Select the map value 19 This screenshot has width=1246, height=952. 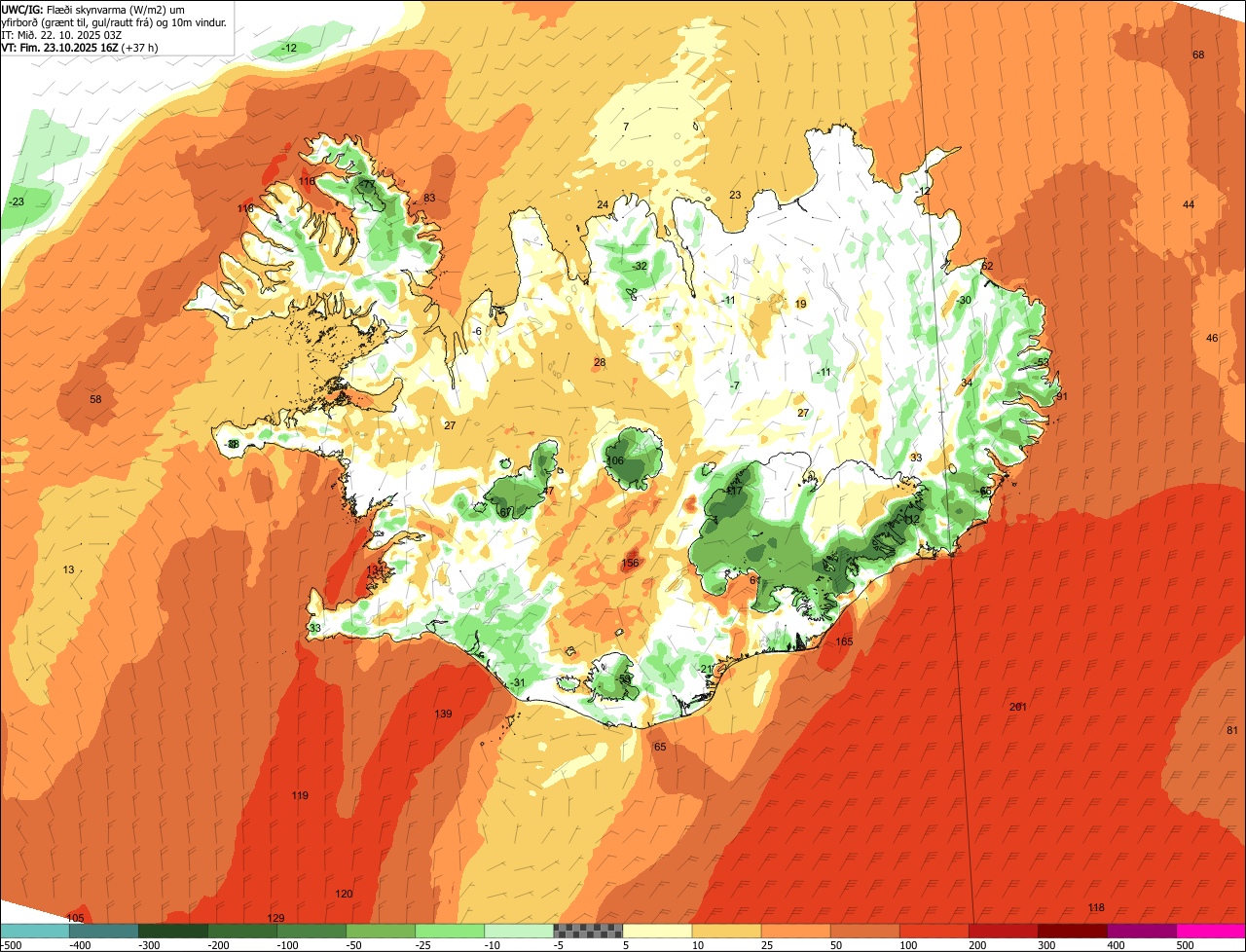point(801,304)
